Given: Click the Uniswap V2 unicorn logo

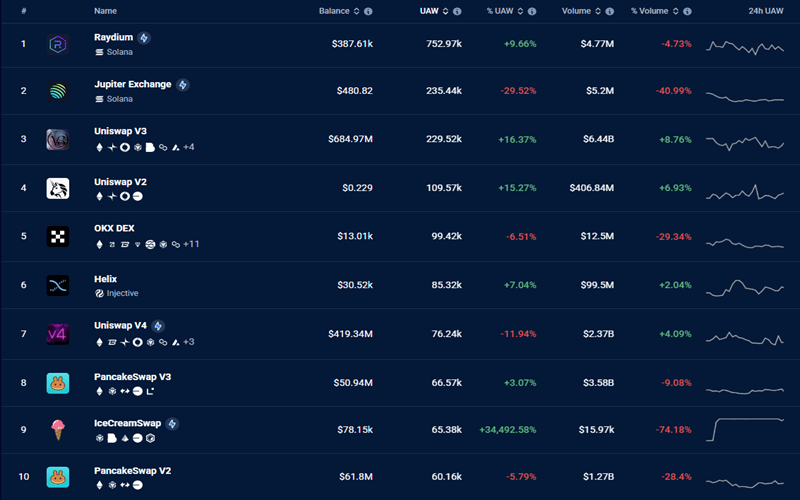Looking at the screenshot, I should coord(58,188).
